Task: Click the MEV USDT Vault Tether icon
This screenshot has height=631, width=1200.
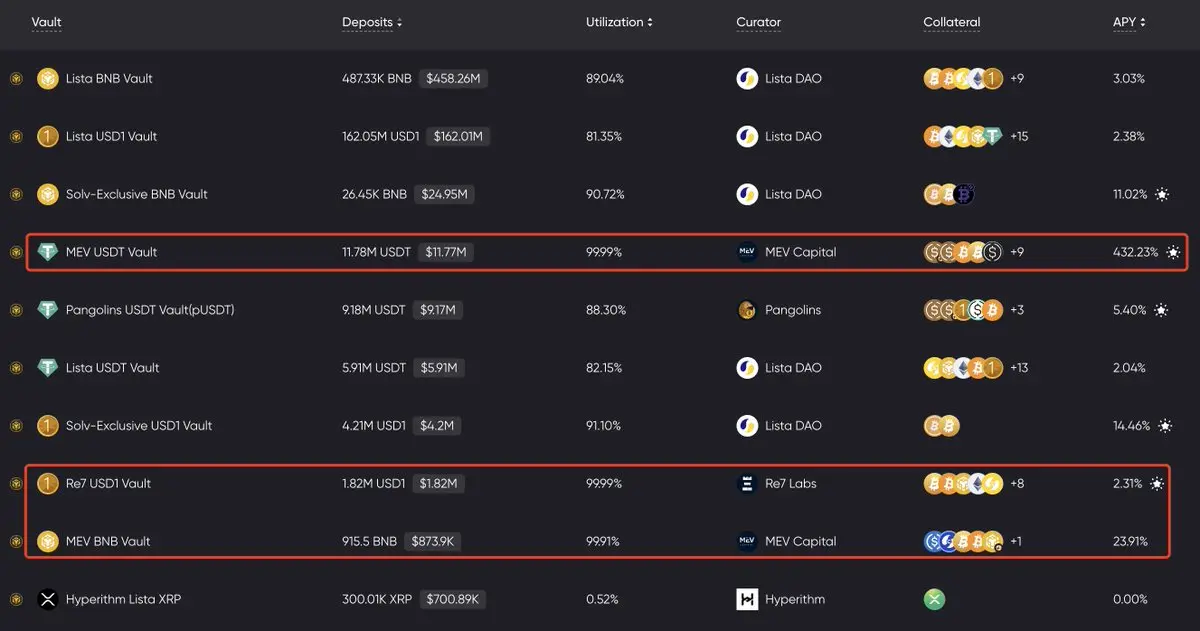Action: (x=48, y=252)
